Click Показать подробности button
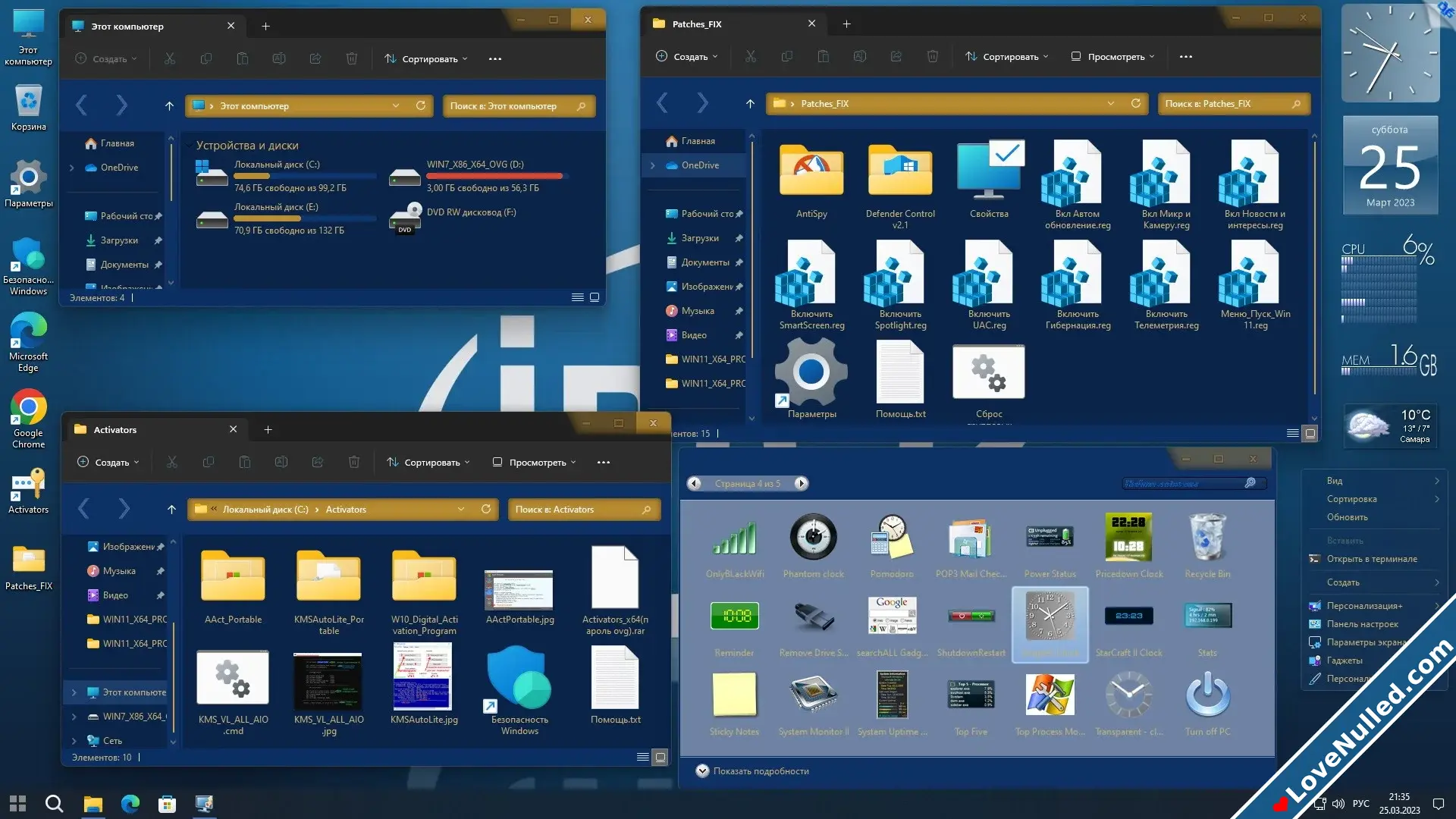This screenshot has height=819, width=1456. 754,771
